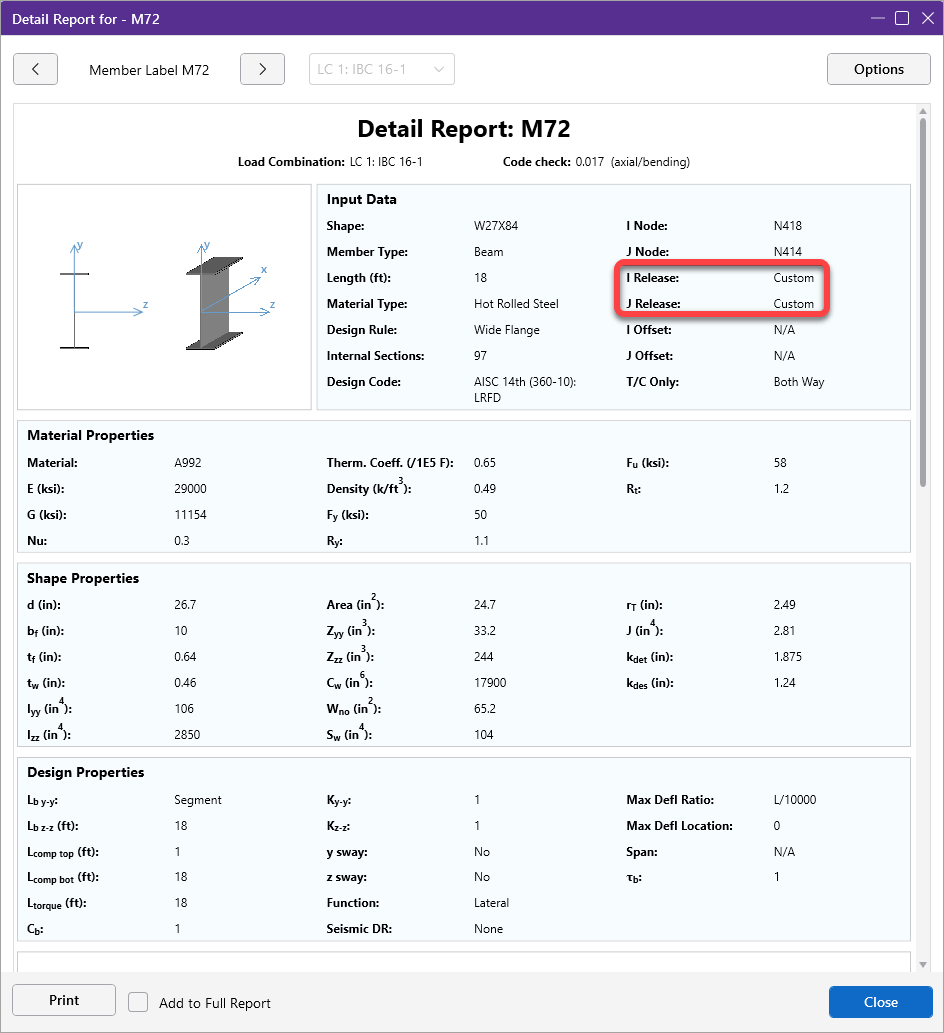Select the W27X84 shape value
The image size is (944, 1033).
click(x=495, y=226)
